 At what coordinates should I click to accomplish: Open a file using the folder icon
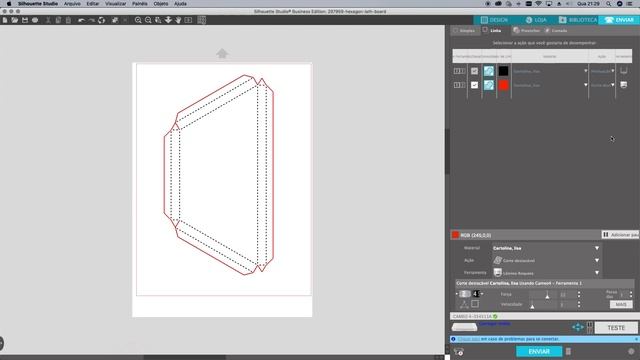[15, 20]
